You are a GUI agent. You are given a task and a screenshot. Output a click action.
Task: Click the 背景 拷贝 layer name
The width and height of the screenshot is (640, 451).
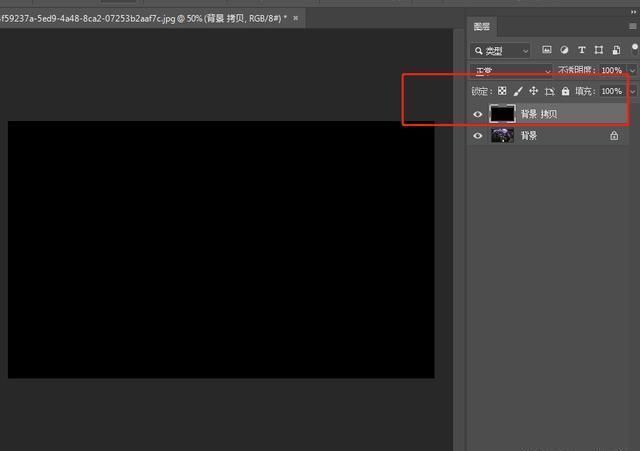click(539, 114)
